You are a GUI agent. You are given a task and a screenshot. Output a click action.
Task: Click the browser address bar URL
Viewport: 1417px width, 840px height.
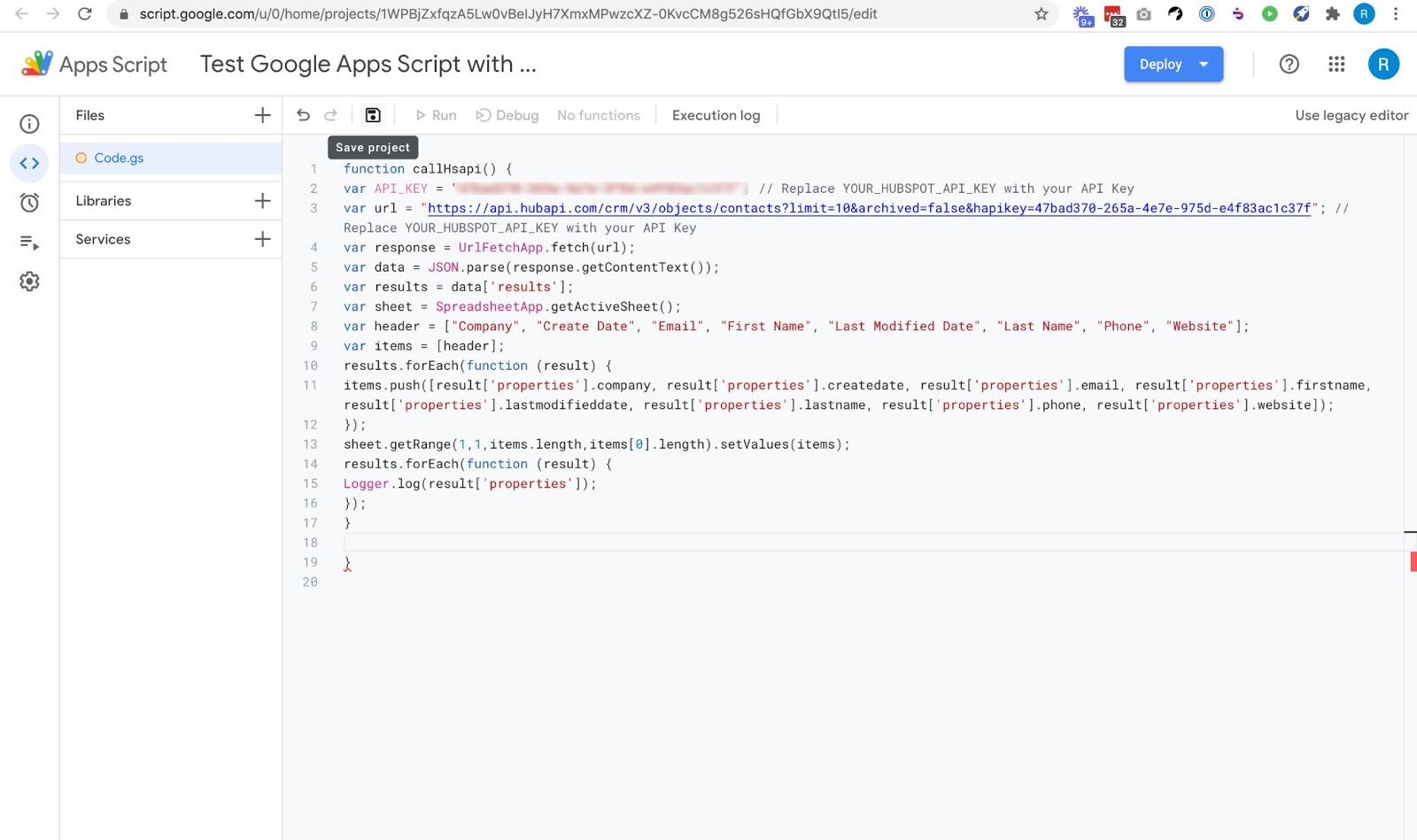coord(507,14)
